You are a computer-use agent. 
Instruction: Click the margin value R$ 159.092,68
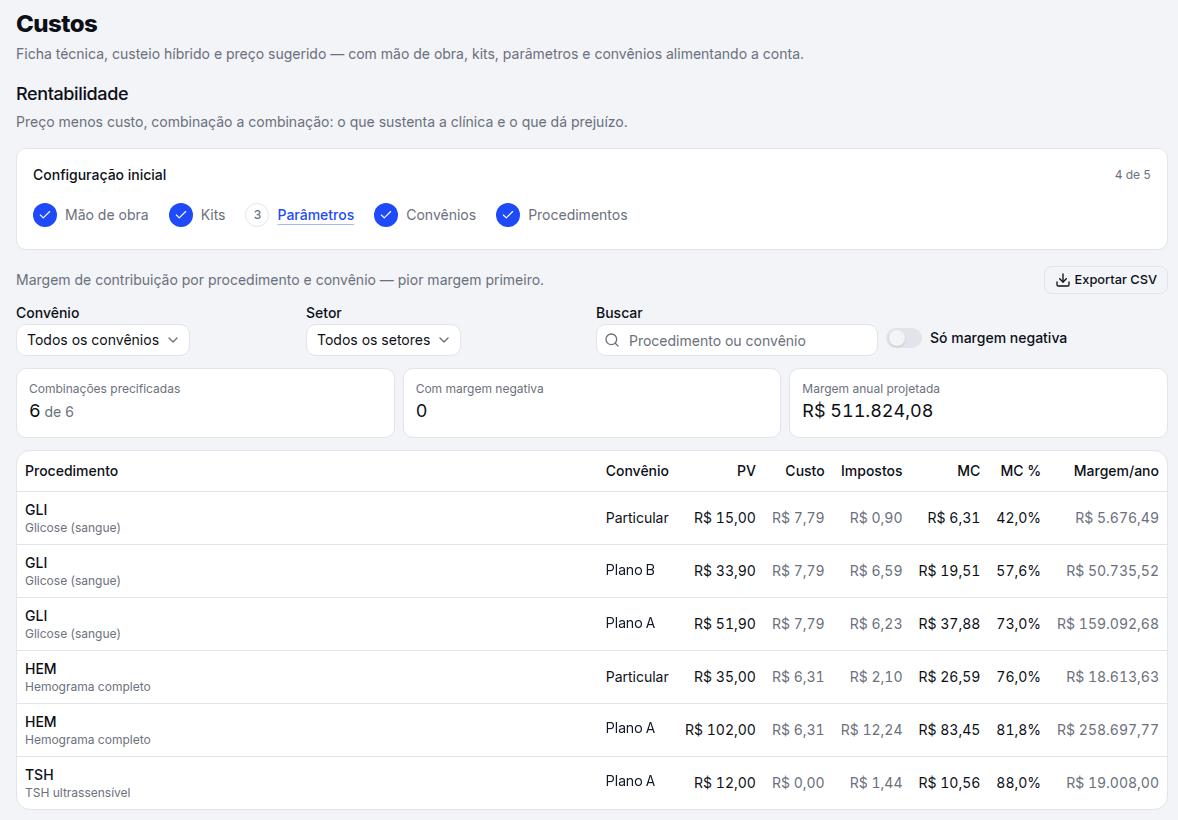point(1107,624)
